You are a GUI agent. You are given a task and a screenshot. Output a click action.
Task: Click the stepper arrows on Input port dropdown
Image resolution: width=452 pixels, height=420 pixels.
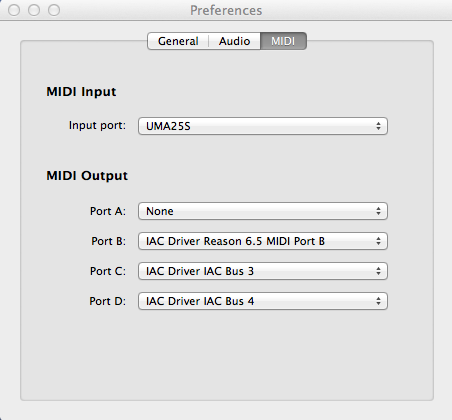point(378,126)
